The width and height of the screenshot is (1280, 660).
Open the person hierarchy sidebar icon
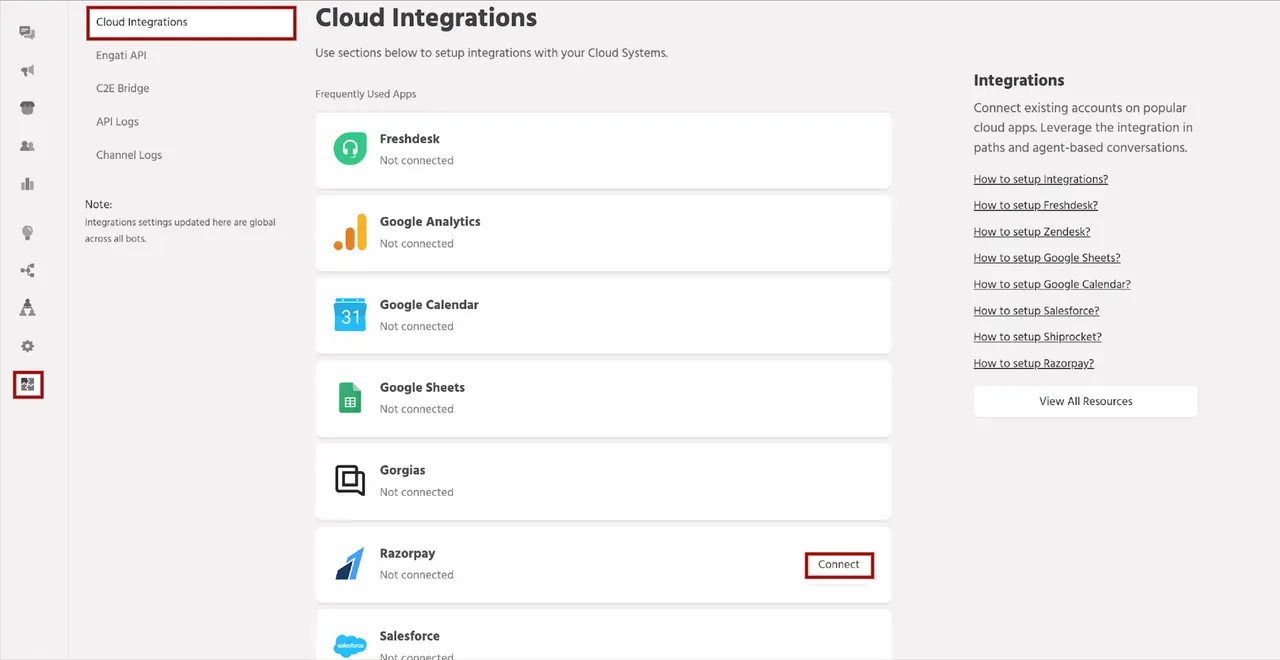click(27, 307)
